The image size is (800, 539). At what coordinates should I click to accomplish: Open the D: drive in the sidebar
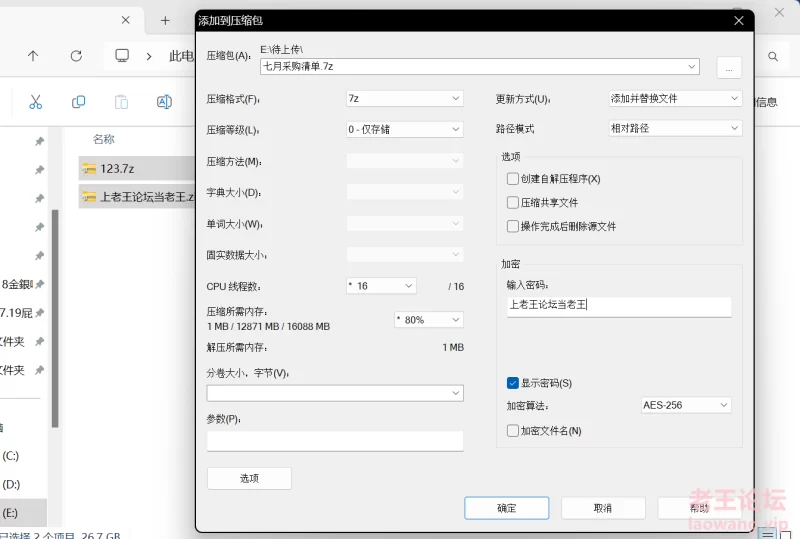pos(11,484)
